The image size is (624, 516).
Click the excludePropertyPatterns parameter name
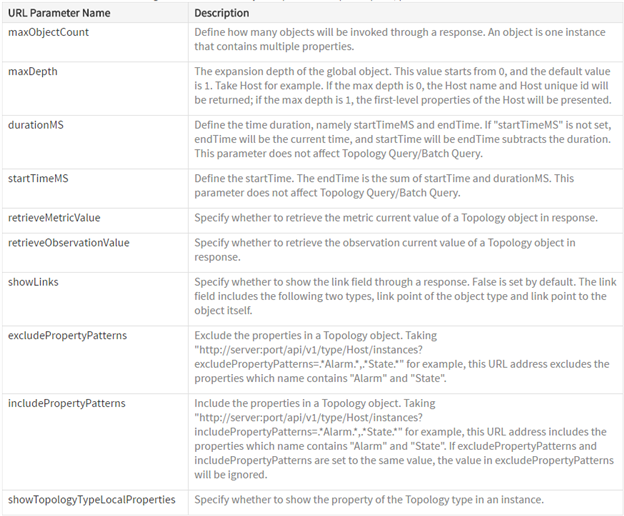pos(67,335)
